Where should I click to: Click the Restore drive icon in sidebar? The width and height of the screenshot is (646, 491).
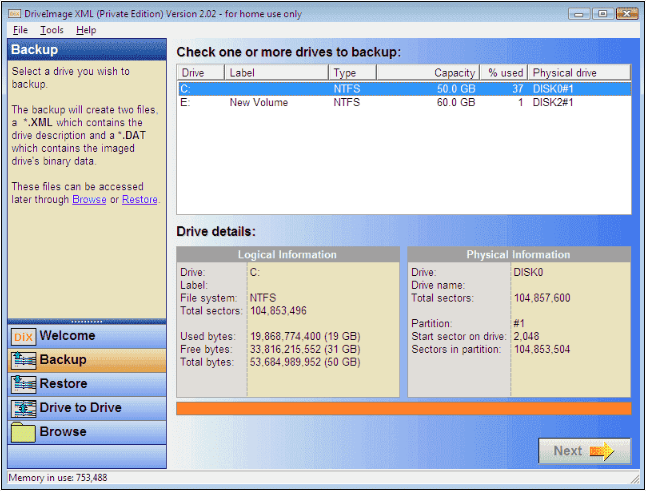[x=23, y=384]
